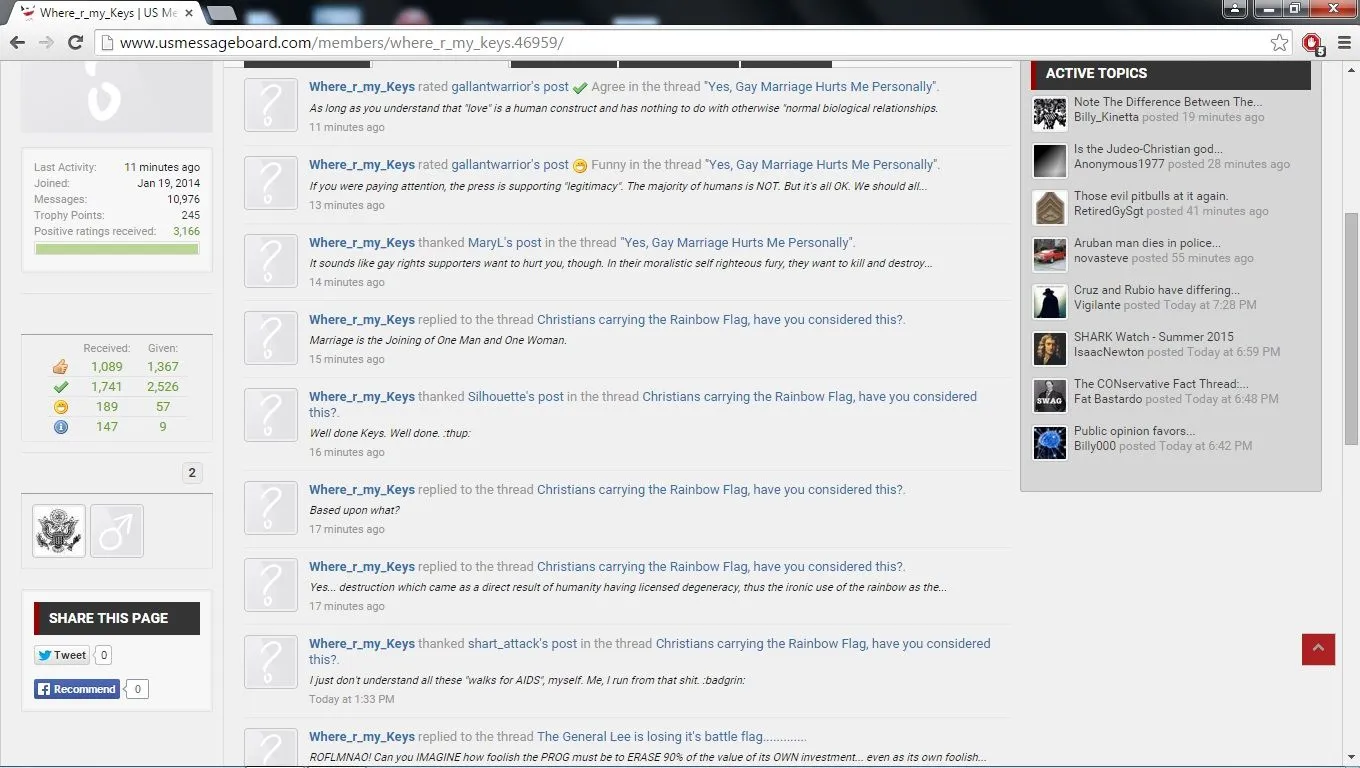This screenshot has height=768, width=1360.
Task: Select the male gender symbol profile badge
Action: [x=117, y=531]
